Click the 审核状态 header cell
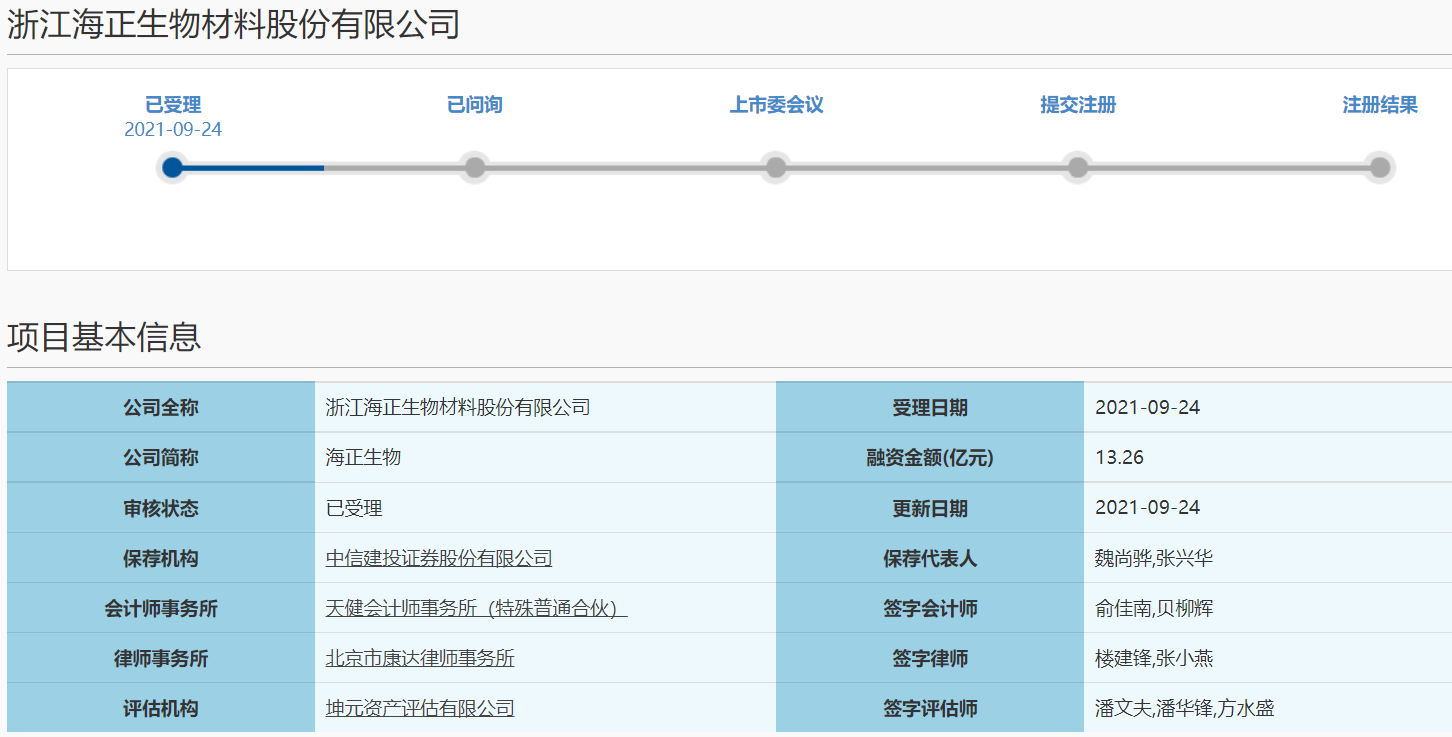The height and width of the screenshot is (737, 1452). [x=161, y=508]
